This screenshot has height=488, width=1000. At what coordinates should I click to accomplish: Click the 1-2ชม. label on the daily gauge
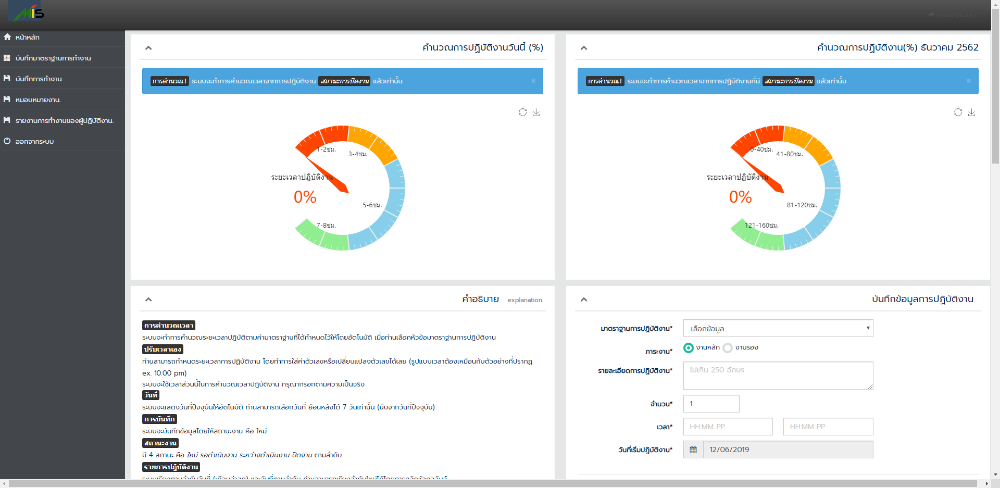(326, 149)
